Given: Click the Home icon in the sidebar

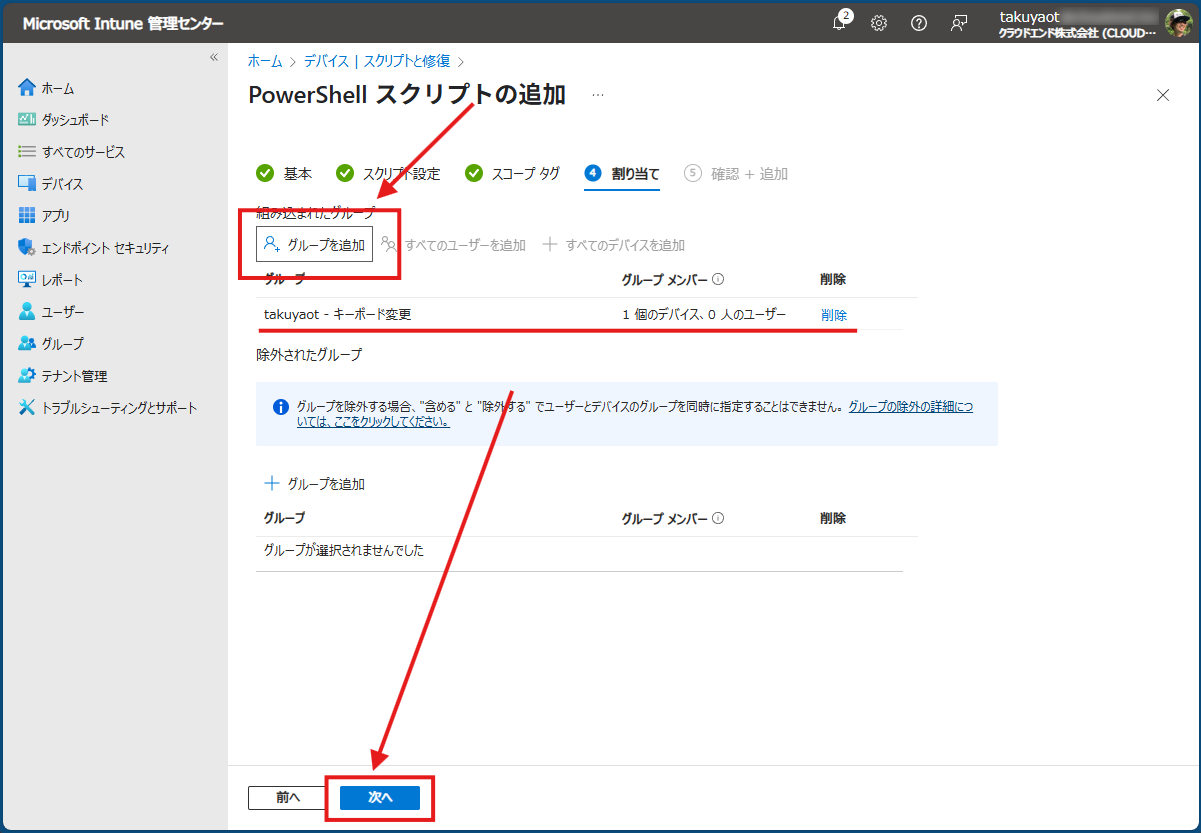Looking at the screenshot, I should point(27,88).
